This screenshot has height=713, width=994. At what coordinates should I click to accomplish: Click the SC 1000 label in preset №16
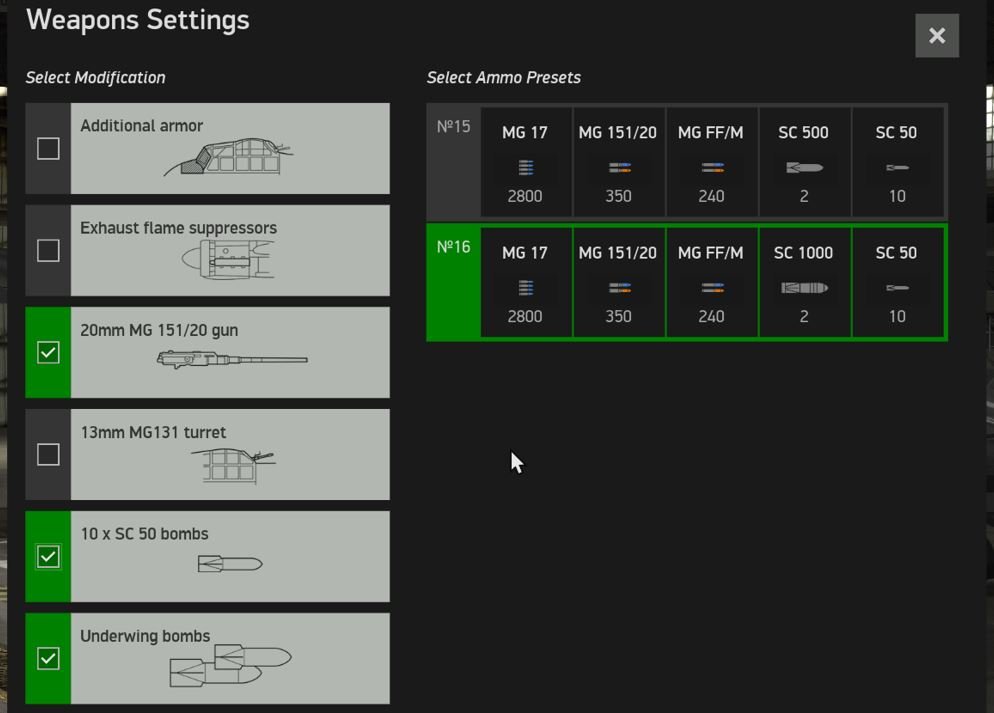tap(803, 253)
